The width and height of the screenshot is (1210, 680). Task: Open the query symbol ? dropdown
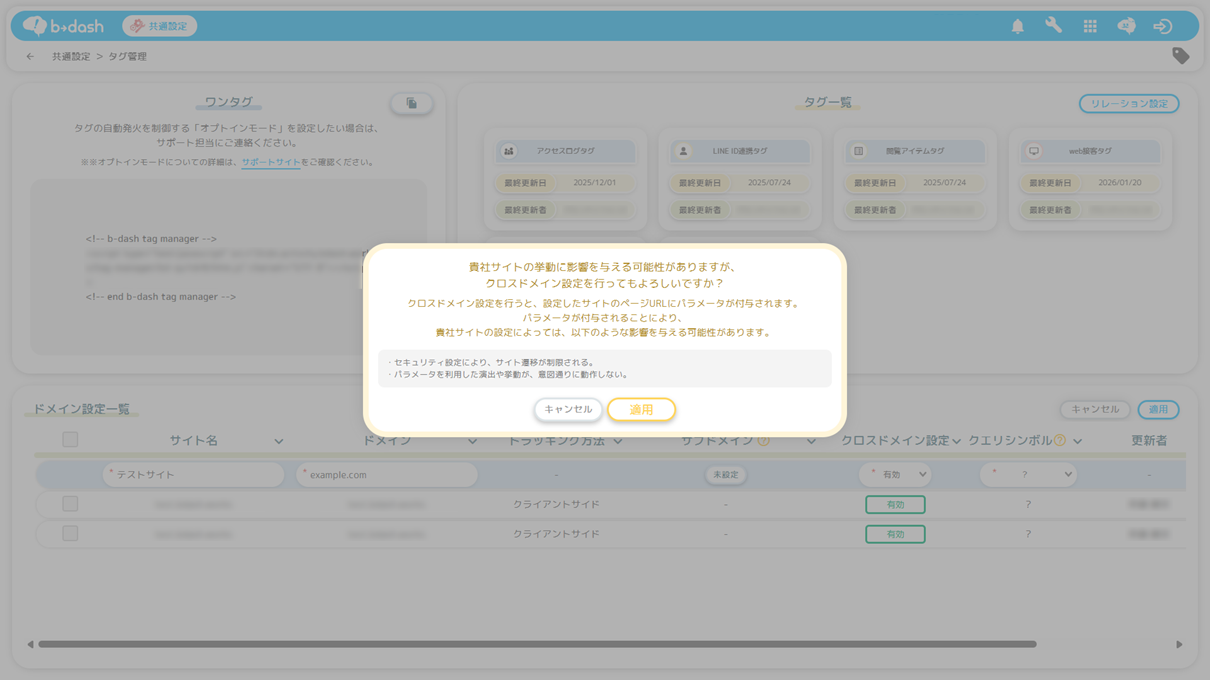(x=1028, y=475)
